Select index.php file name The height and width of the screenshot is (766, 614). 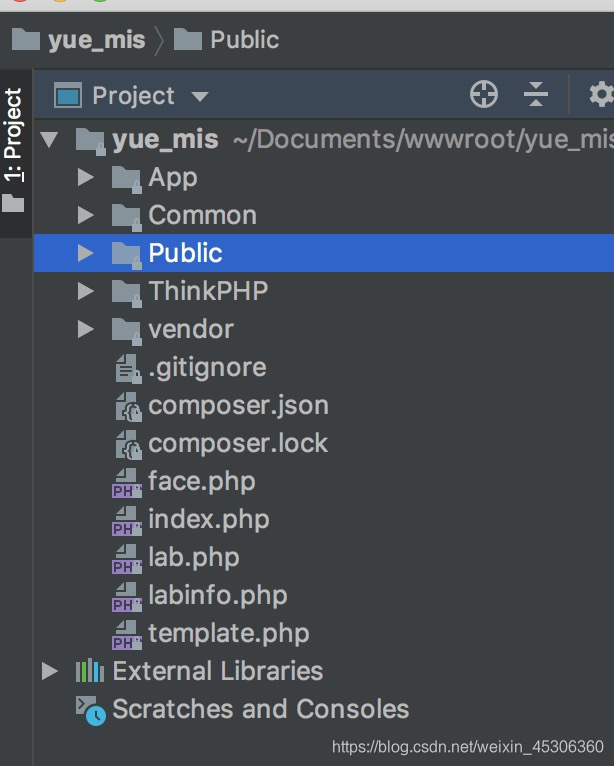pos(209,520)
